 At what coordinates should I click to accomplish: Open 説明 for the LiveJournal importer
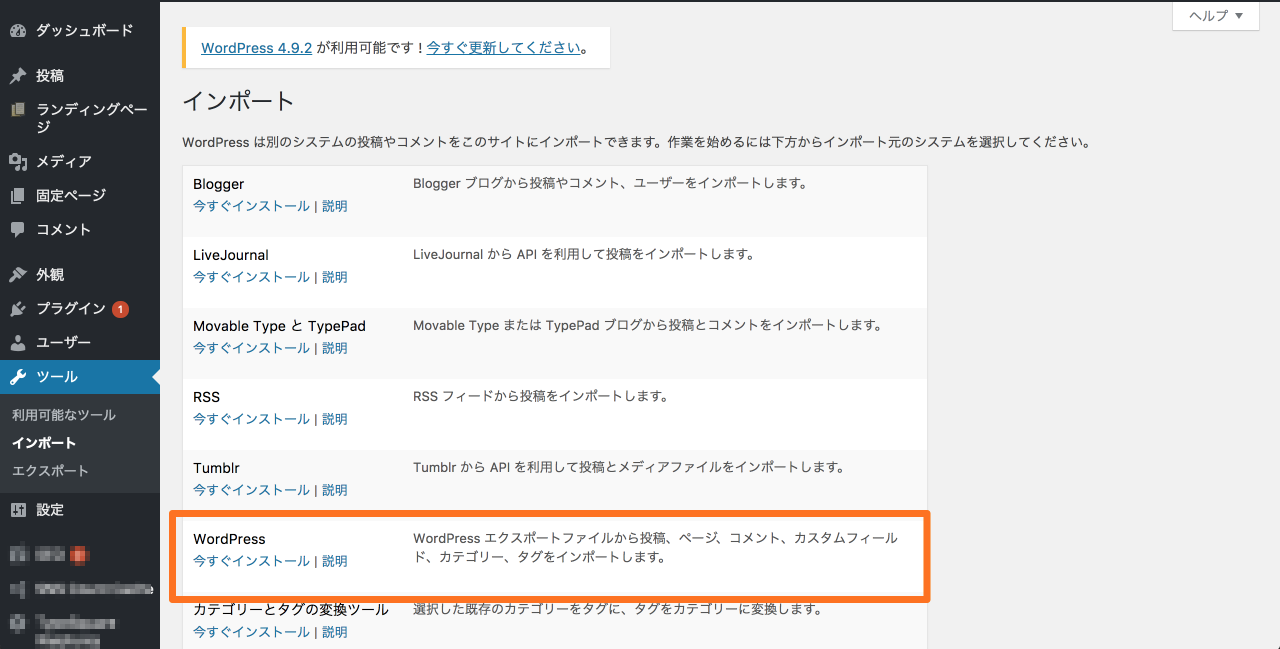click(x=335, y=277)
